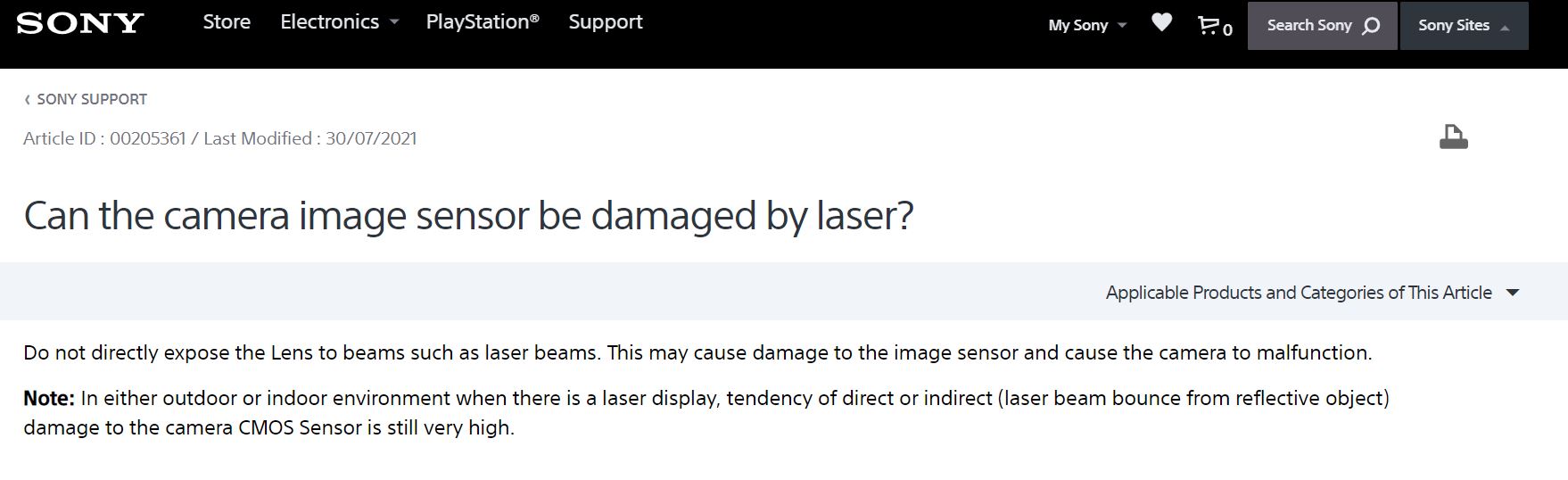The width and height of the screenshot is (1568, 480).
Task: Go to the PlayStation page
Action: pyautogui.click(x=483, y=22)
